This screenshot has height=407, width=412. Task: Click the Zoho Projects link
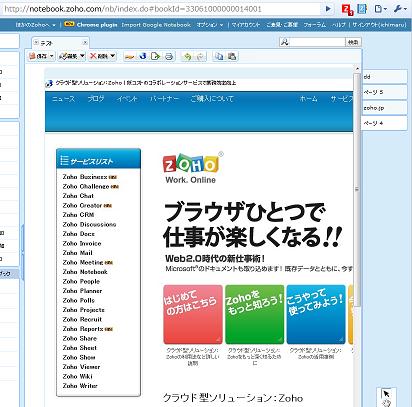pyautogui.click(x=83, y=310)
